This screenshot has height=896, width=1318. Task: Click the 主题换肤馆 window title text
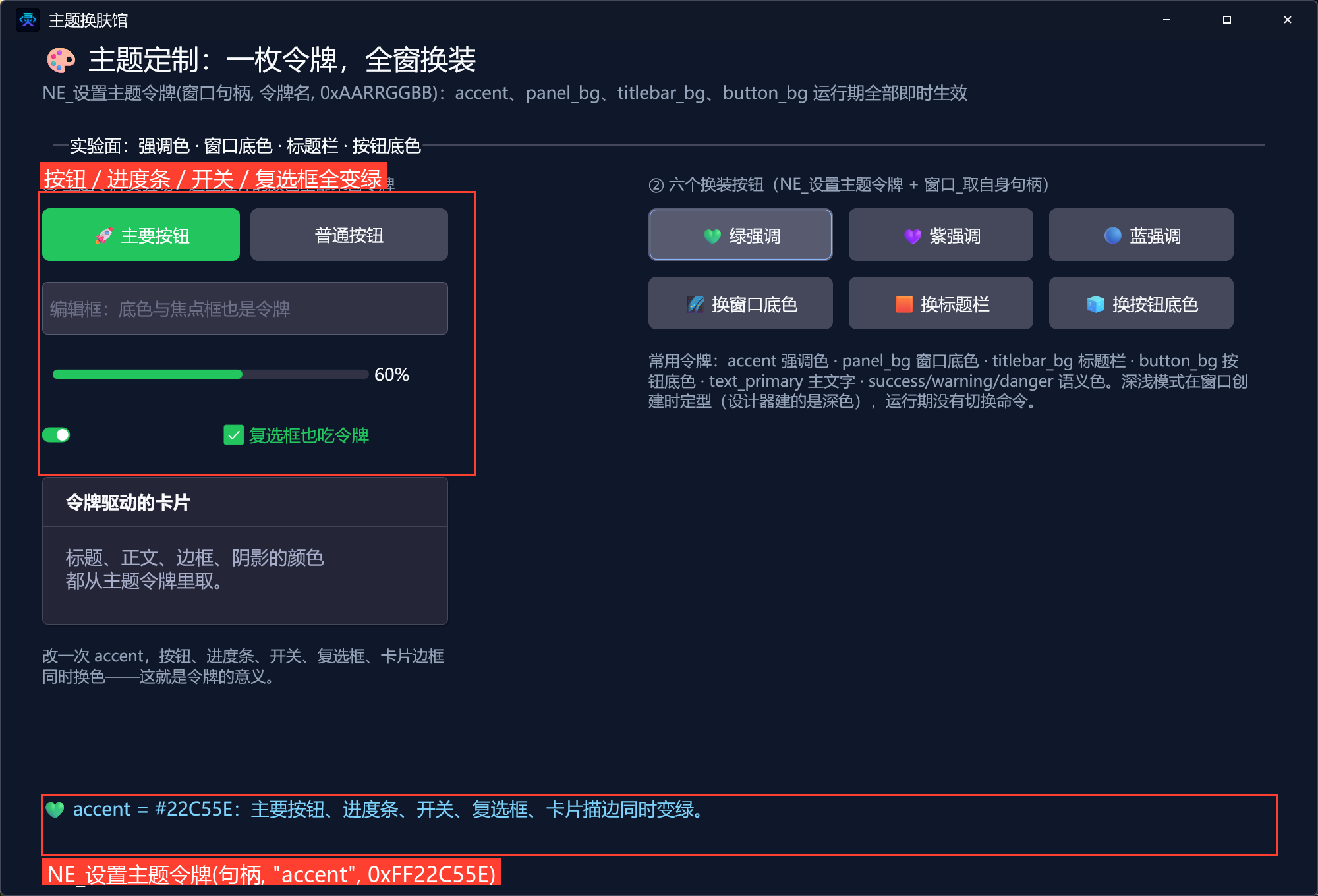[88, 20]
